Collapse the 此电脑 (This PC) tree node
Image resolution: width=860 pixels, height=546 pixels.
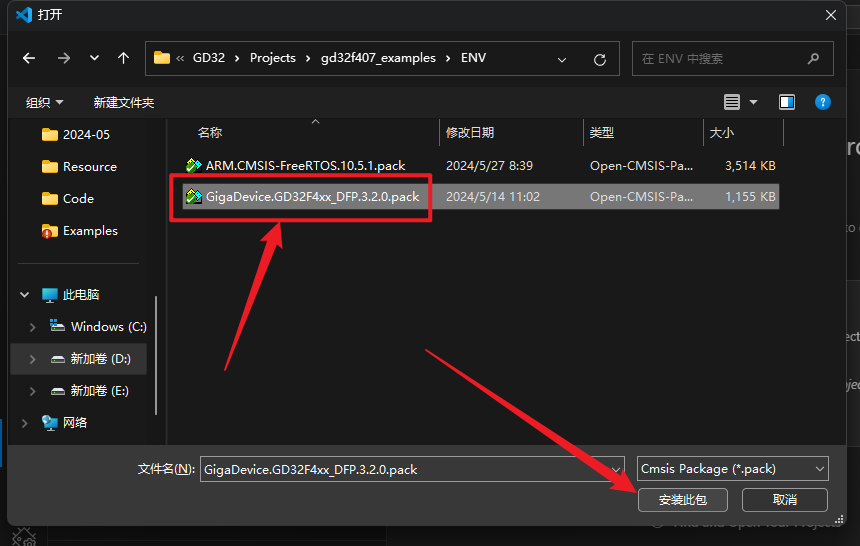[25, 295]
